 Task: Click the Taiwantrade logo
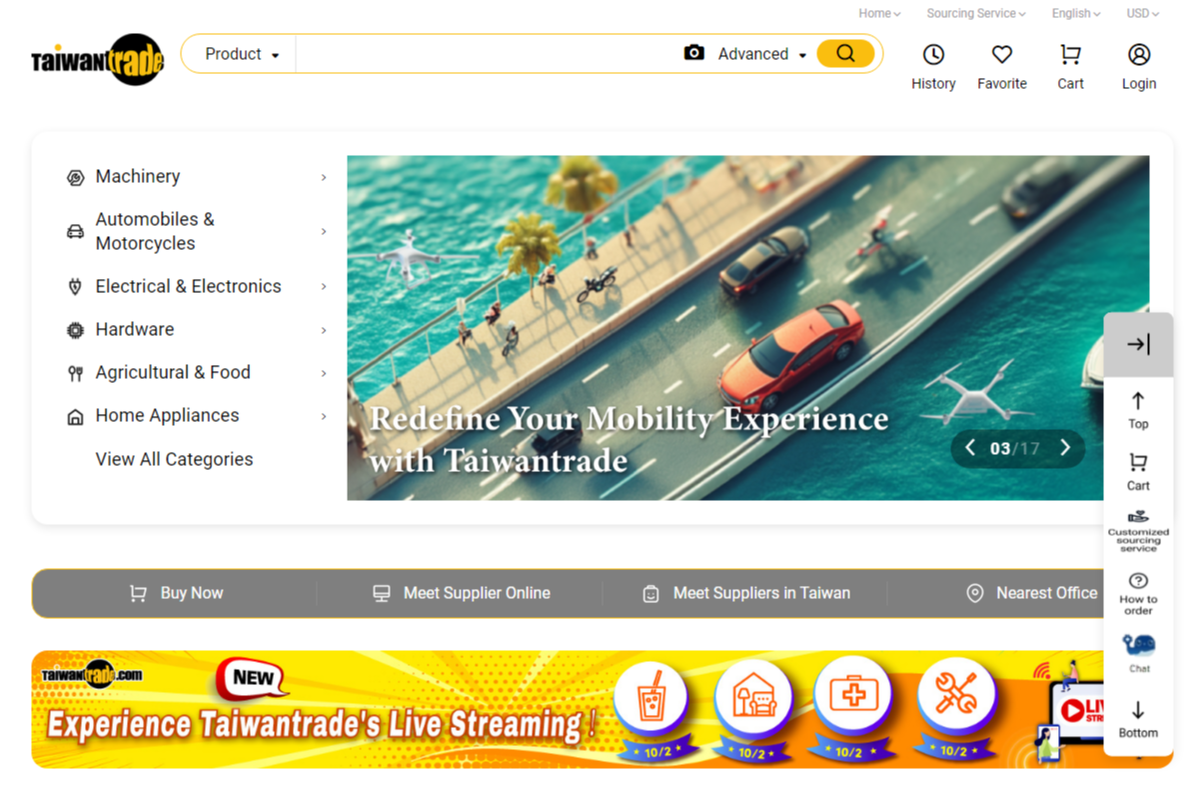(97, 60)
